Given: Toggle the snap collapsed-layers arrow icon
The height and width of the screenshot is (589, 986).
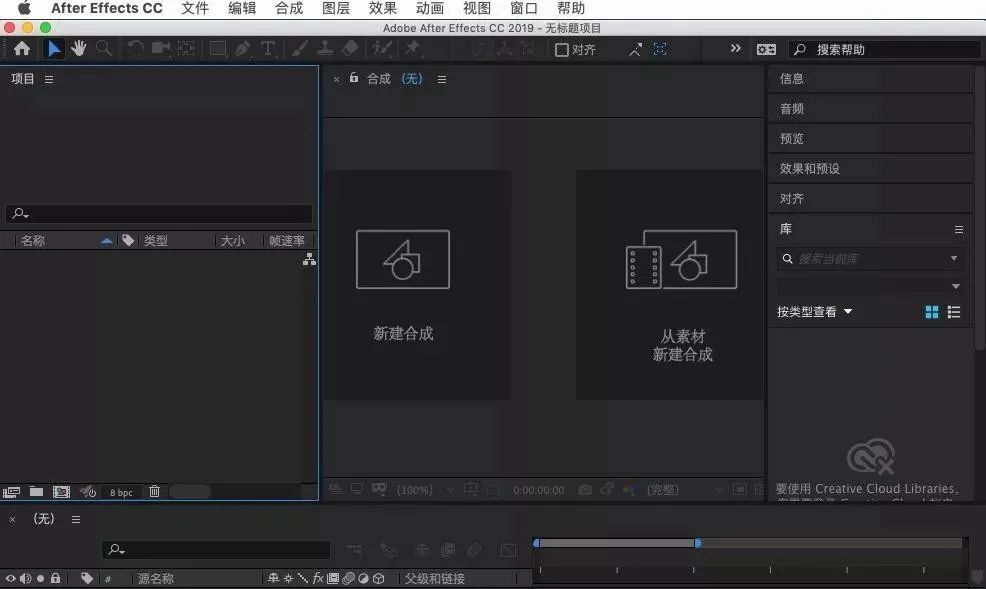Looking at the screenshot, I should tap(635, 50).
